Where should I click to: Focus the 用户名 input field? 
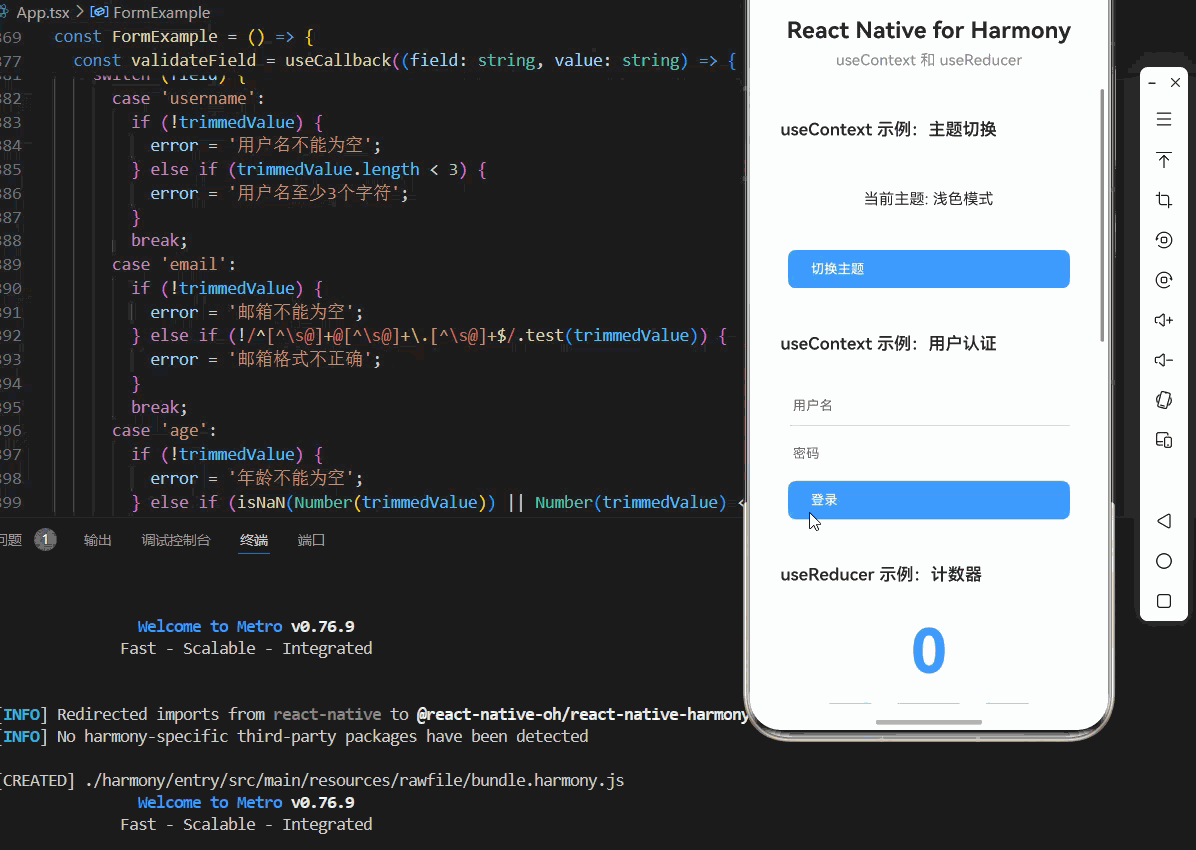928,405
